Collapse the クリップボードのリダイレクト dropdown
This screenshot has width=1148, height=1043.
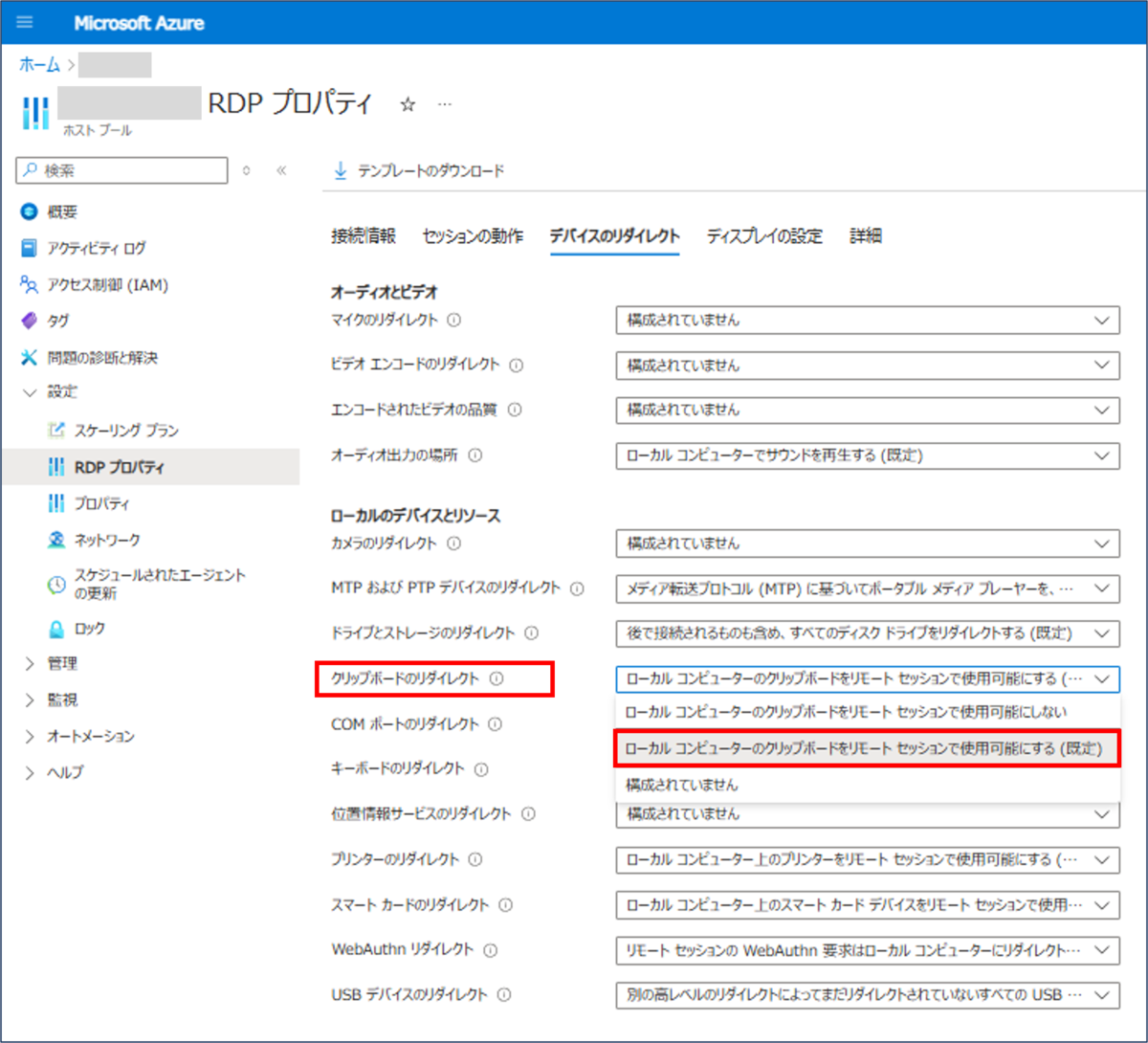(868, 679)
